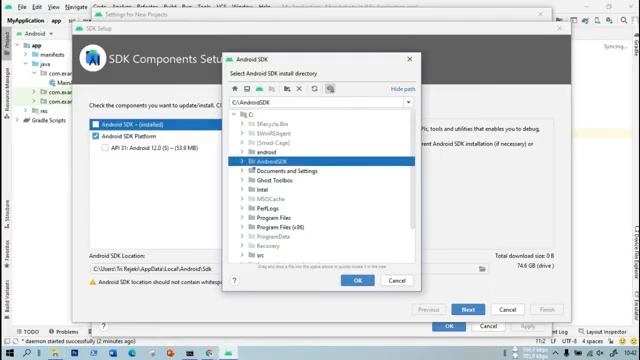Click Cancel in Settings for New Projects window

pos(488,326)
